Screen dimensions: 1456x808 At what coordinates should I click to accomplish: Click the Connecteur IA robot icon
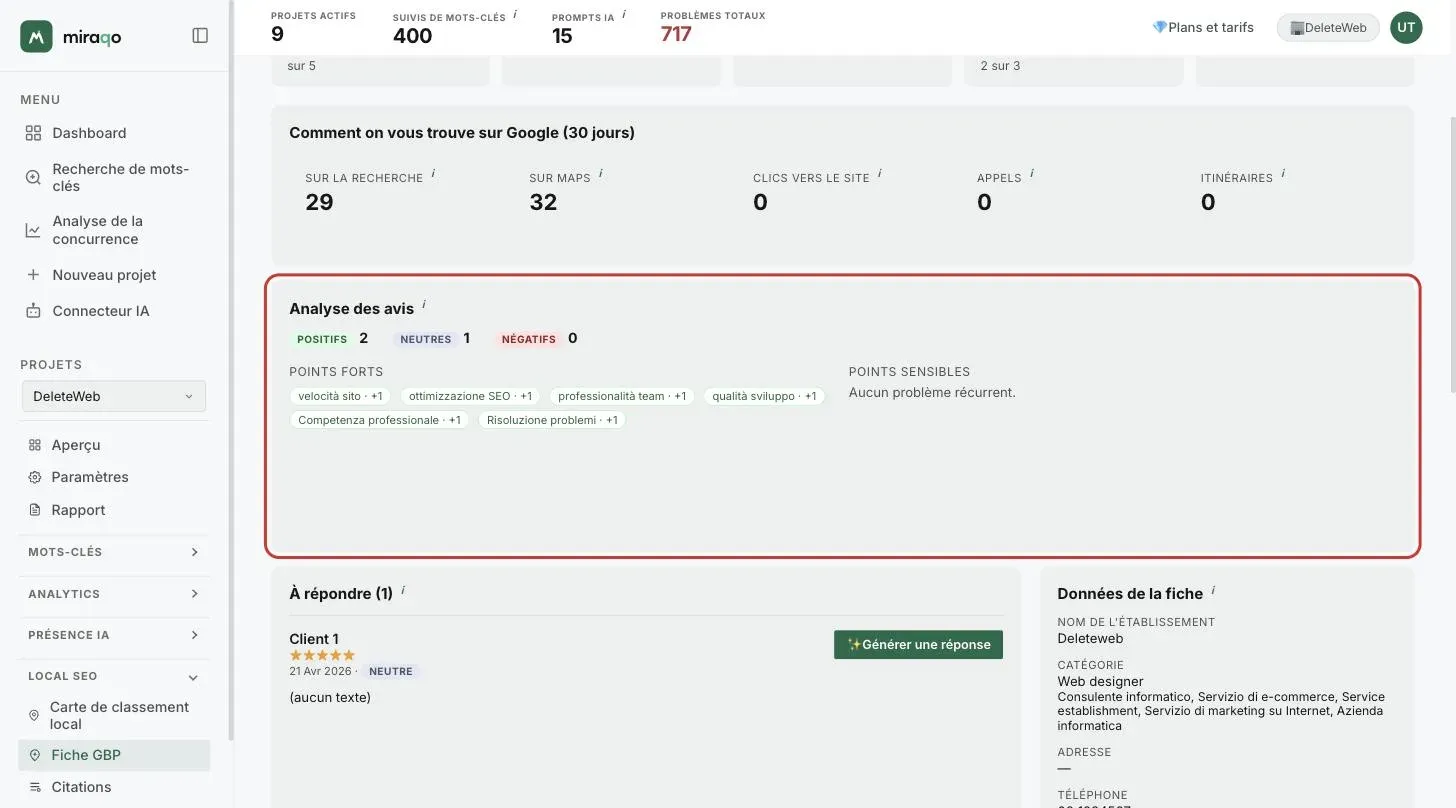point(34,311)
